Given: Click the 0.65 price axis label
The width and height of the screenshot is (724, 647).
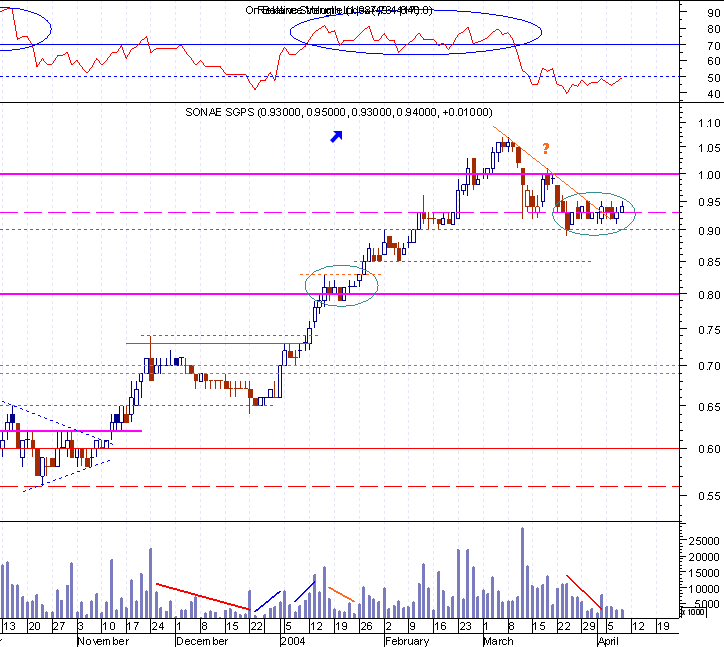Looking at the screenshot, I should point(709,407).
